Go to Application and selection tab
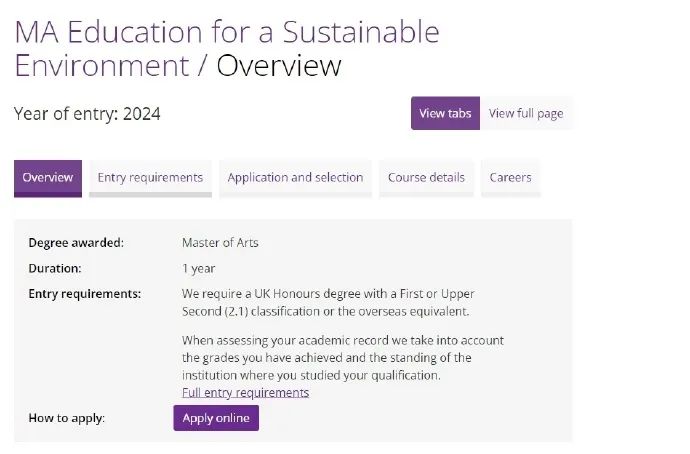This screenshot has height=454, width=690. pyautogui.click(x=295, y=177)
